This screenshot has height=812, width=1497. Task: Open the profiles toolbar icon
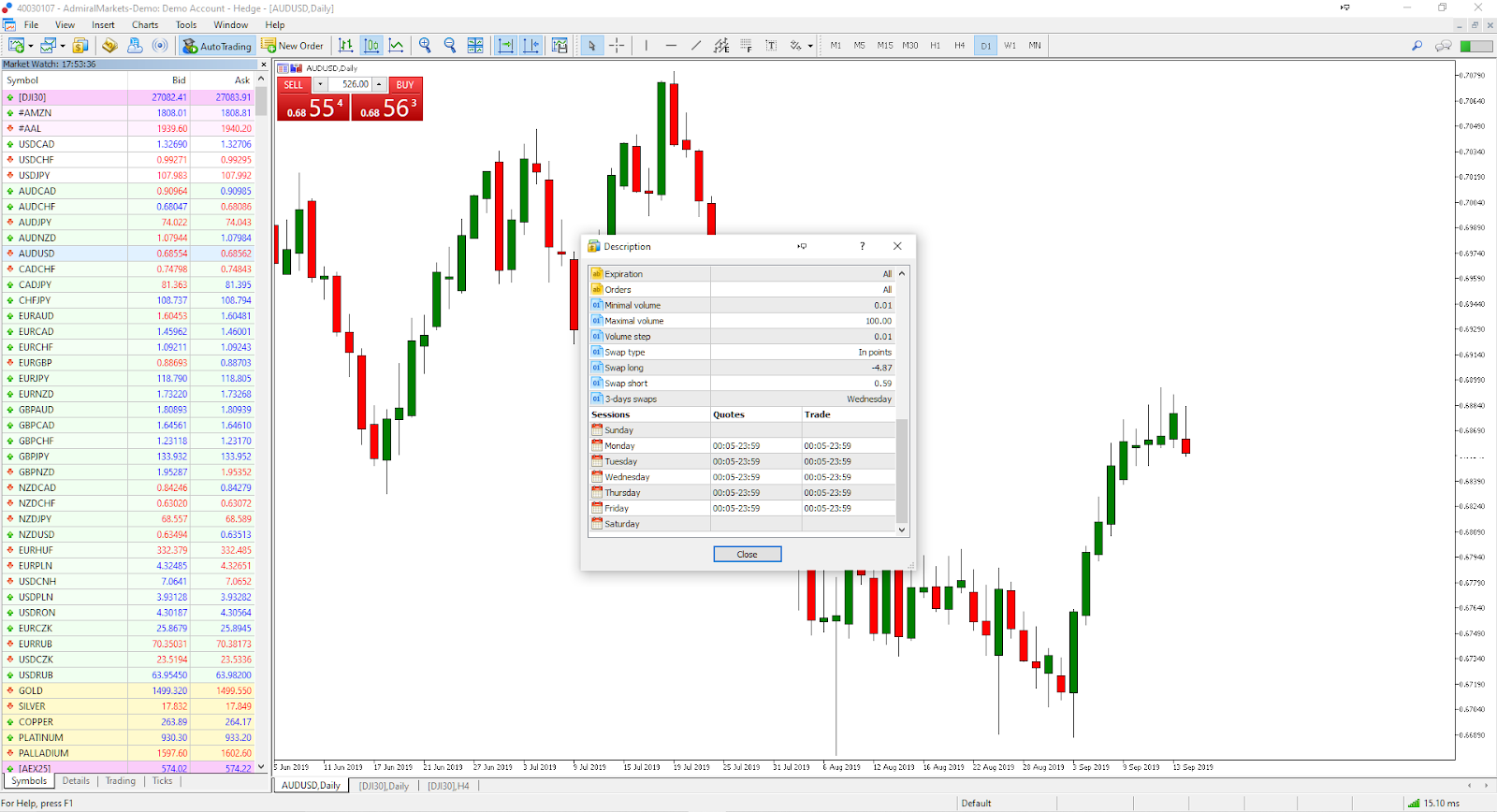(x=48, y=45)
